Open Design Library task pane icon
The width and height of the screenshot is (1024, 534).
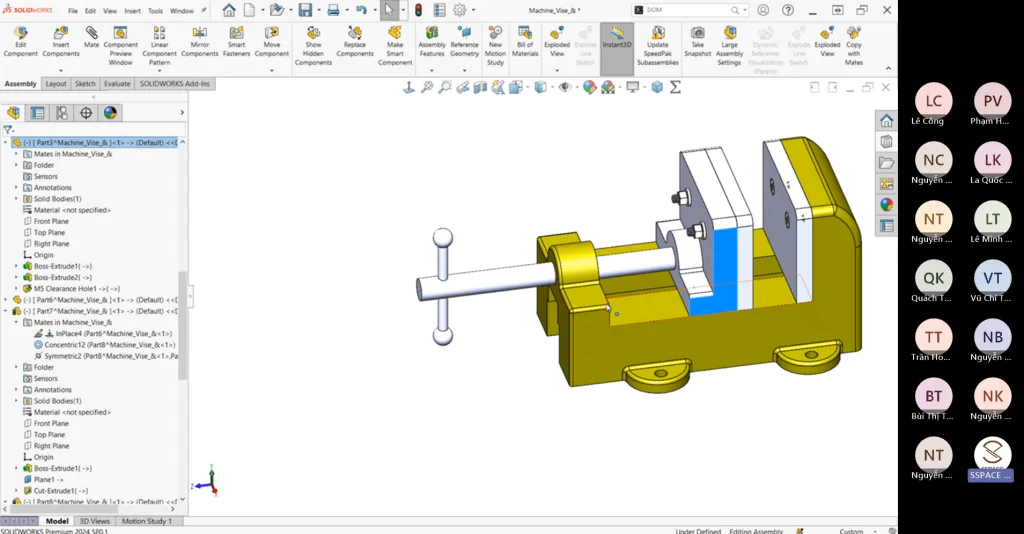click(x=886, y=142)
